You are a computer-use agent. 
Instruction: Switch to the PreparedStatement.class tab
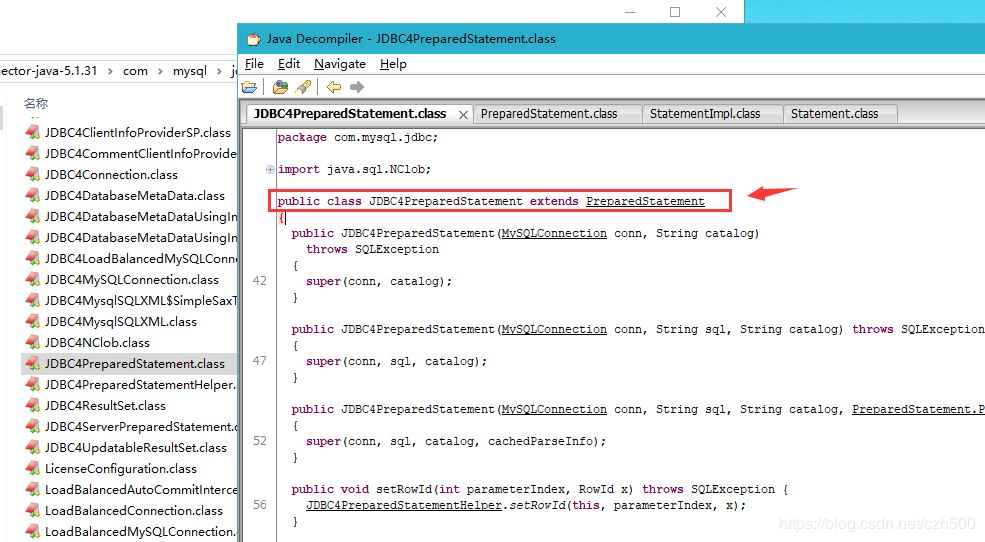[549, 114]
